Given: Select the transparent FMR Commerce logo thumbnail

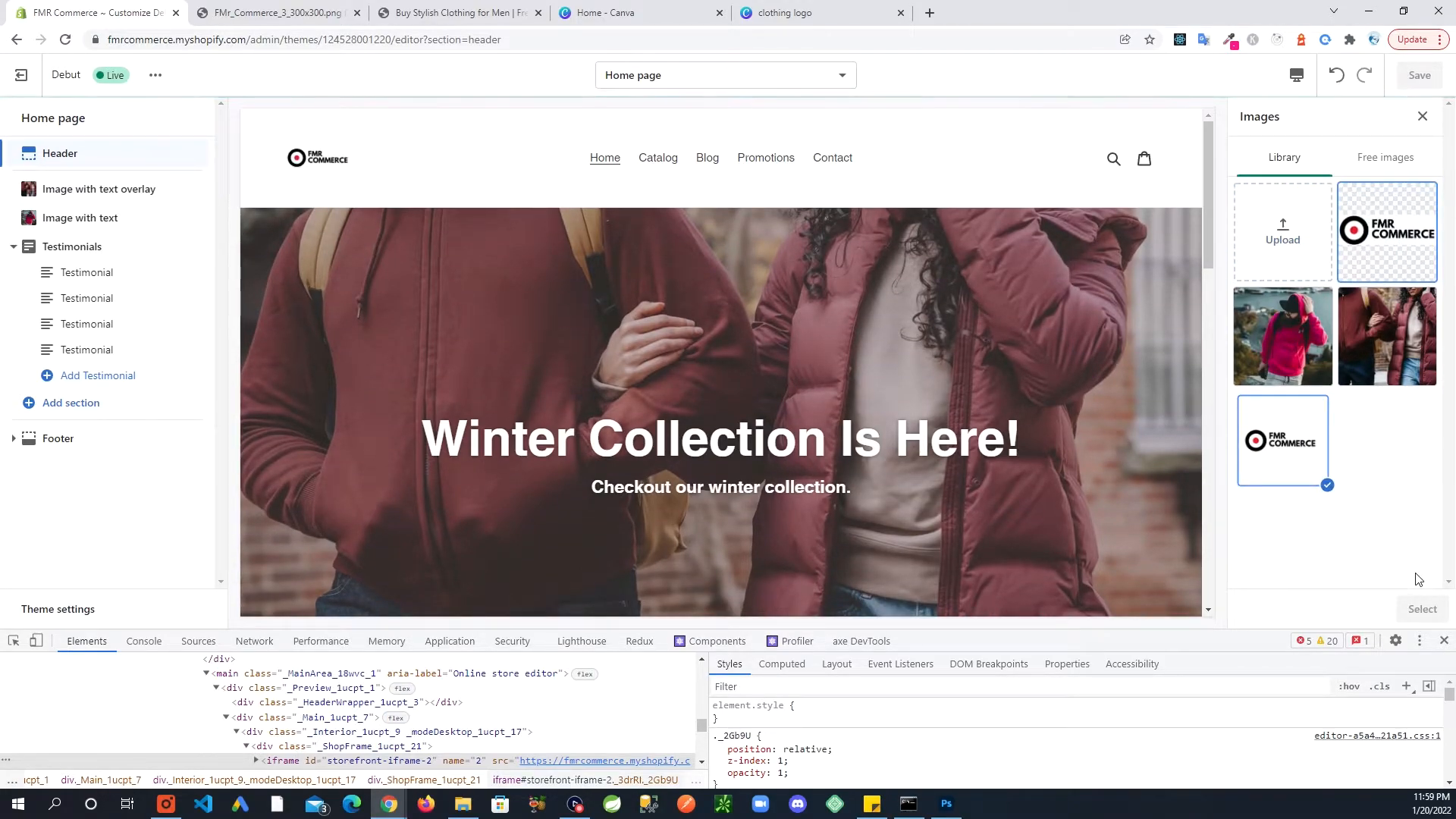Looking at the screenshot, I should pos(1387,232).
